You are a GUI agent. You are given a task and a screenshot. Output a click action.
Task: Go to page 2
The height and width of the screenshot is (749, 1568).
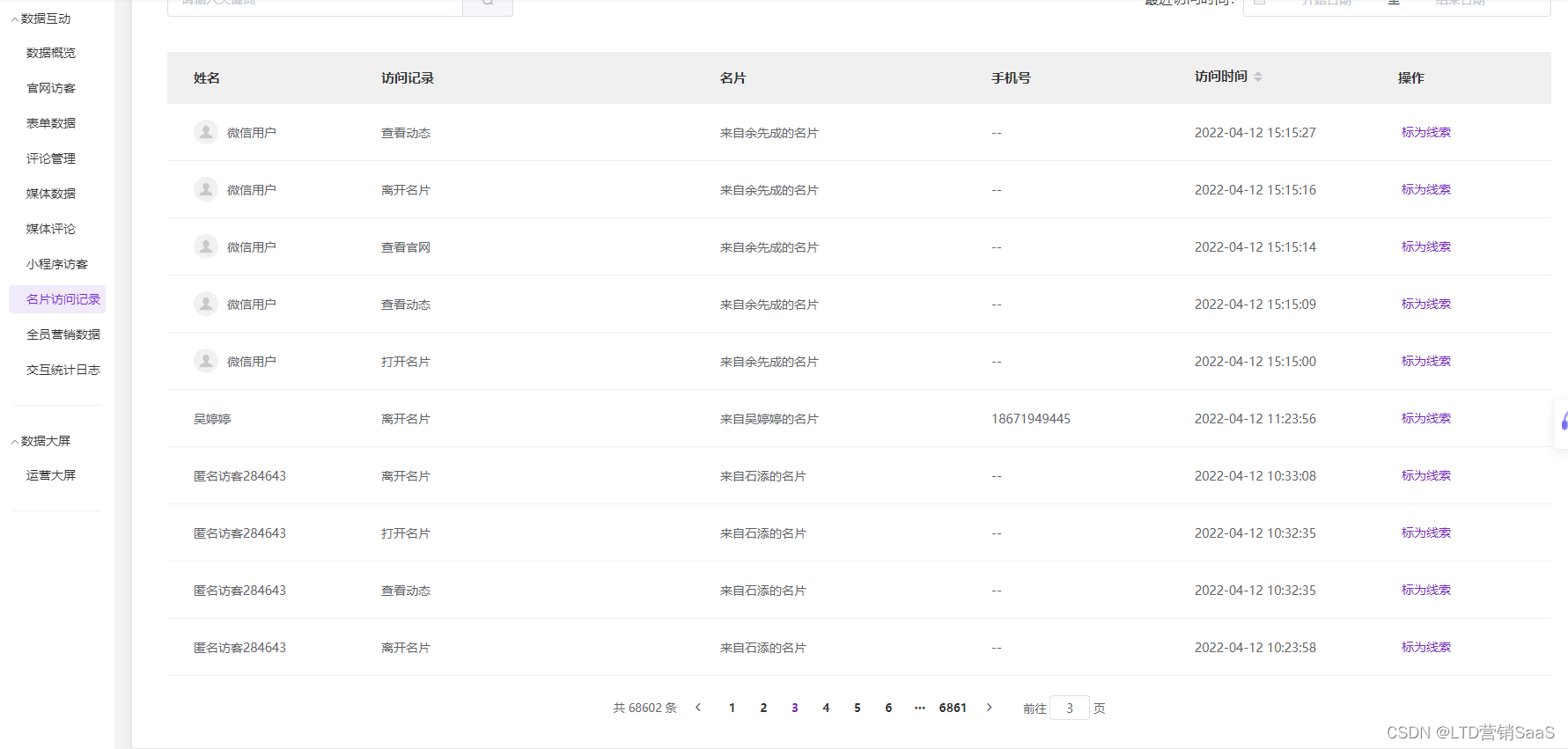(763, 708)
